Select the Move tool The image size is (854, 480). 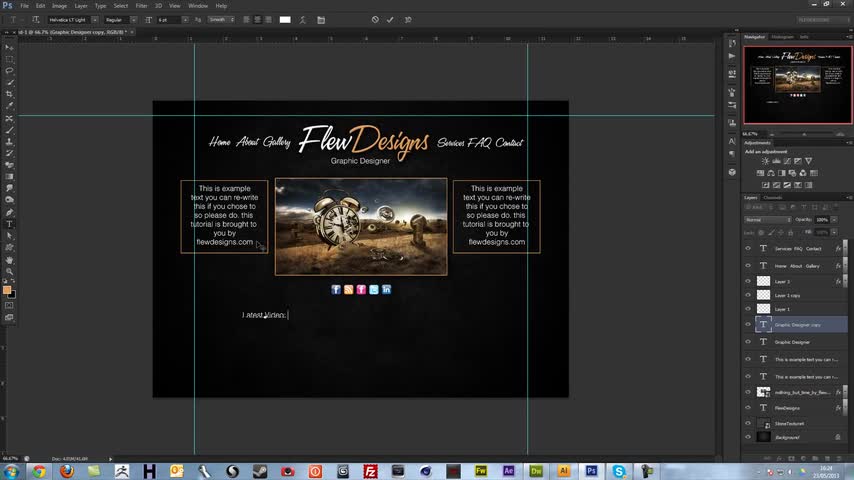coord(10,47)
